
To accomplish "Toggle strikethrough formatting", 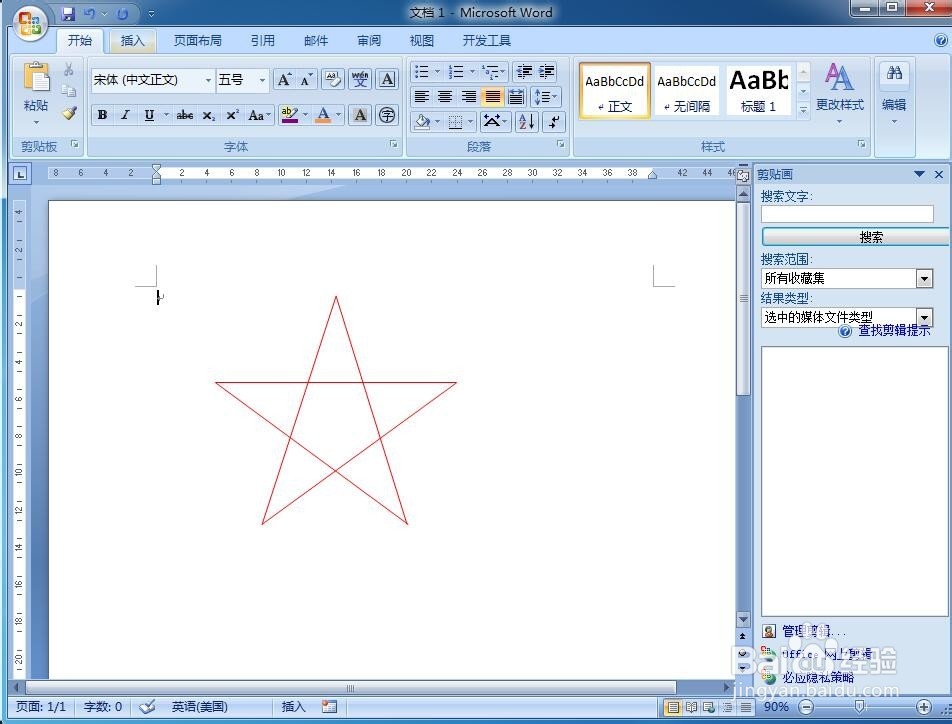I will (x=185, y=115).
